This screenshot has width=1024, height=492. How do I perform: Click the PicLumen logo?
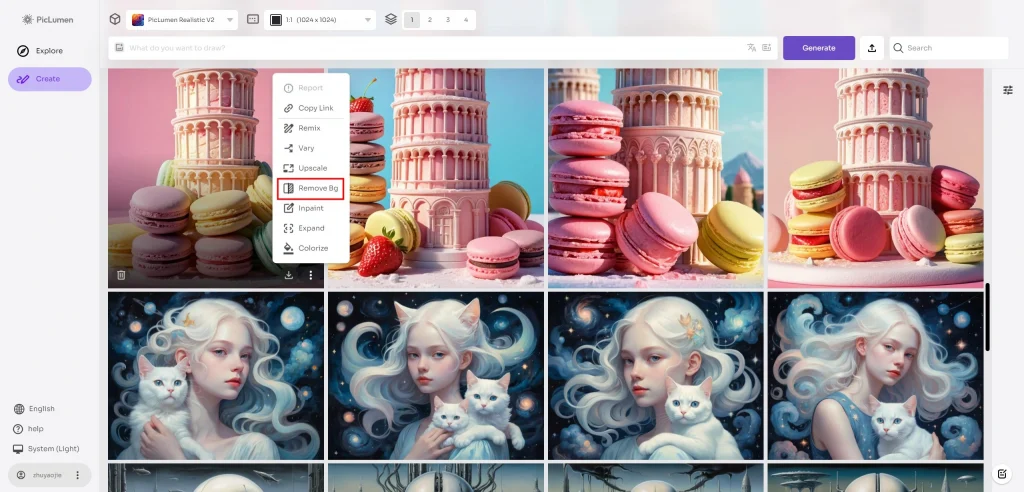pos(47,20)
